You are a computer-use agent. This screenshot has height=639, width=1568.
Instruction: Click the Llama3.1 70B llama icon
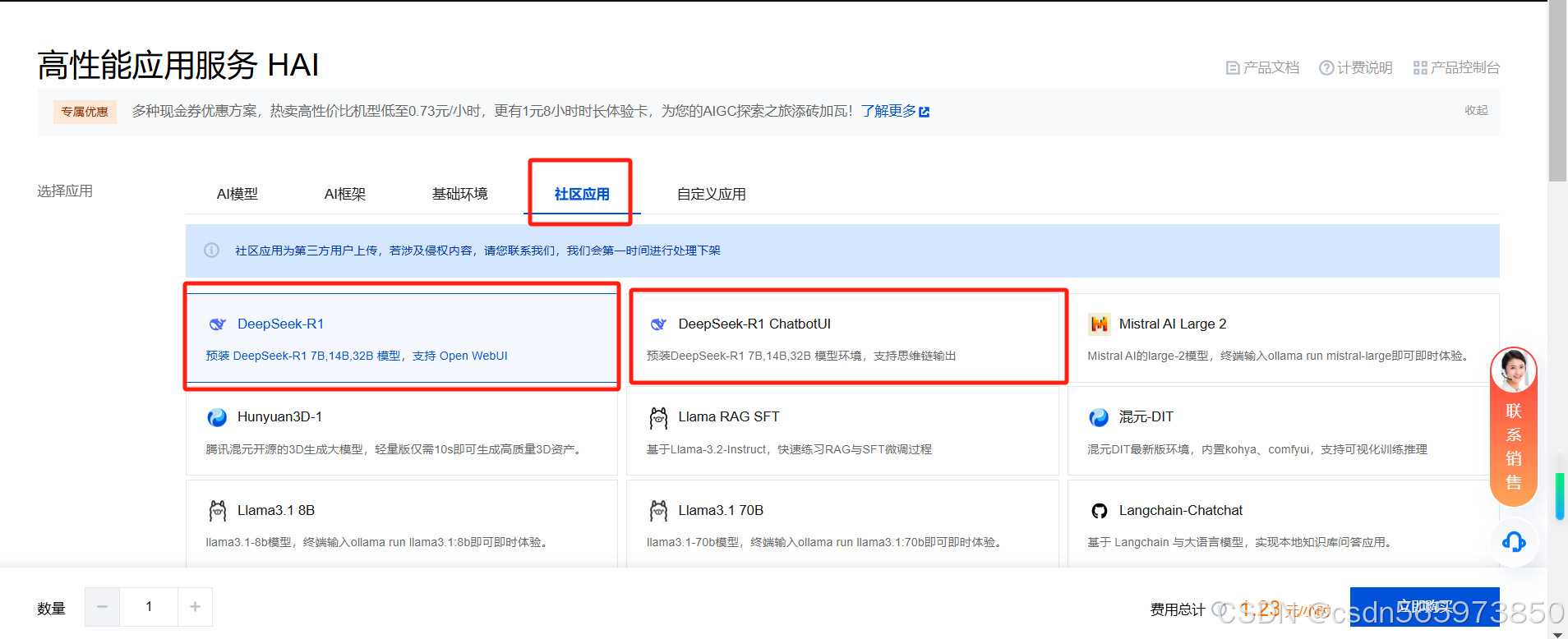pos(658,511)
